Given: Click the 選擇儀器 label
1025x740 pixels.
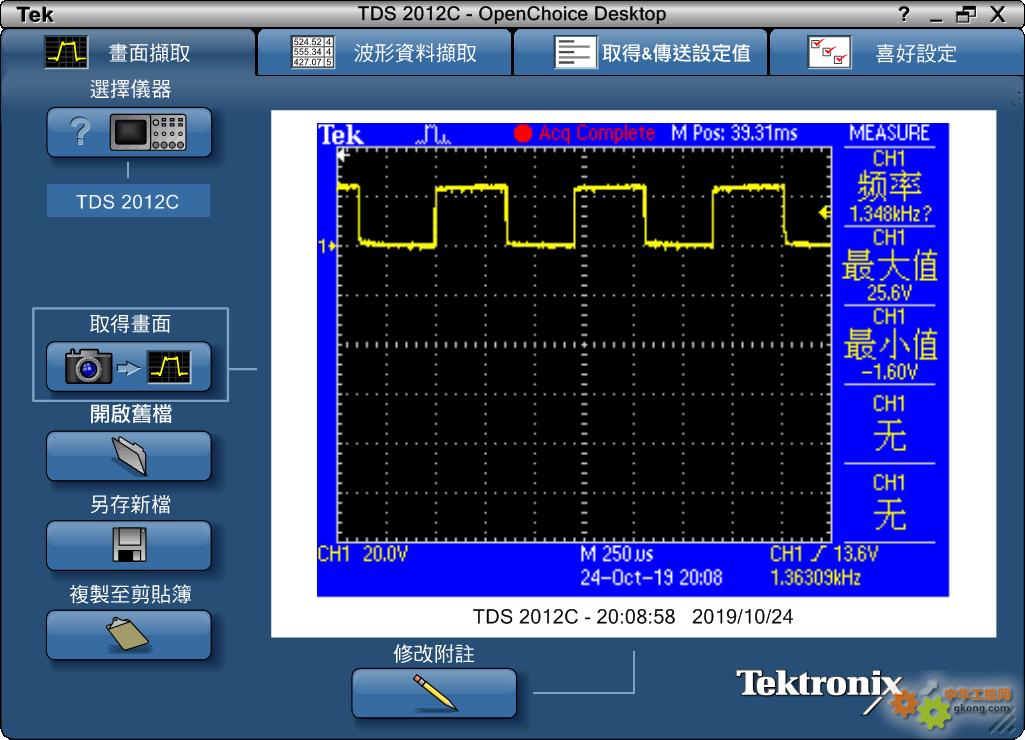Looking at the screenshot, I should click(x=130, y=89).
